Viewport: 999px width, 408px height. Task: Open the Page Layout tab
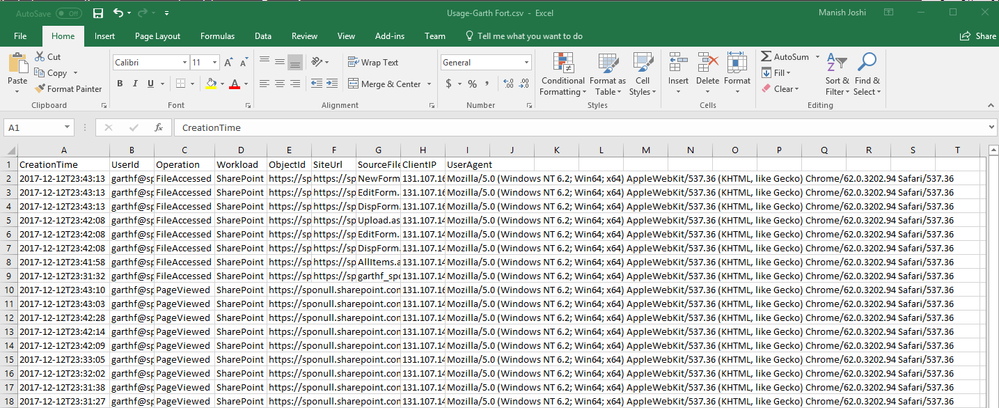click(x=157, y=36)
